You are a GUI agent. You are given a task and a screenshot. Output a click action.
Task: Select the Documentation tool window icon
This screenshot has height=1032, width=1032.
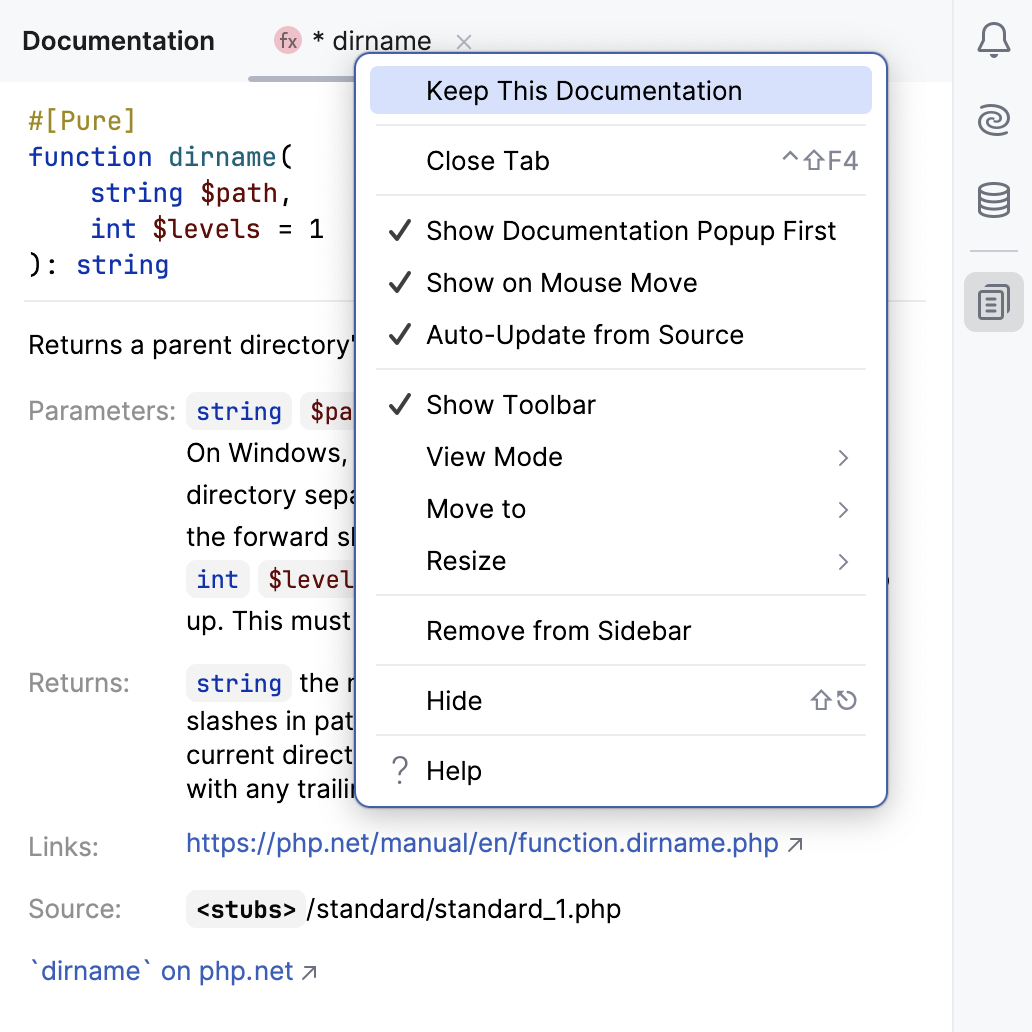[993, 300]
